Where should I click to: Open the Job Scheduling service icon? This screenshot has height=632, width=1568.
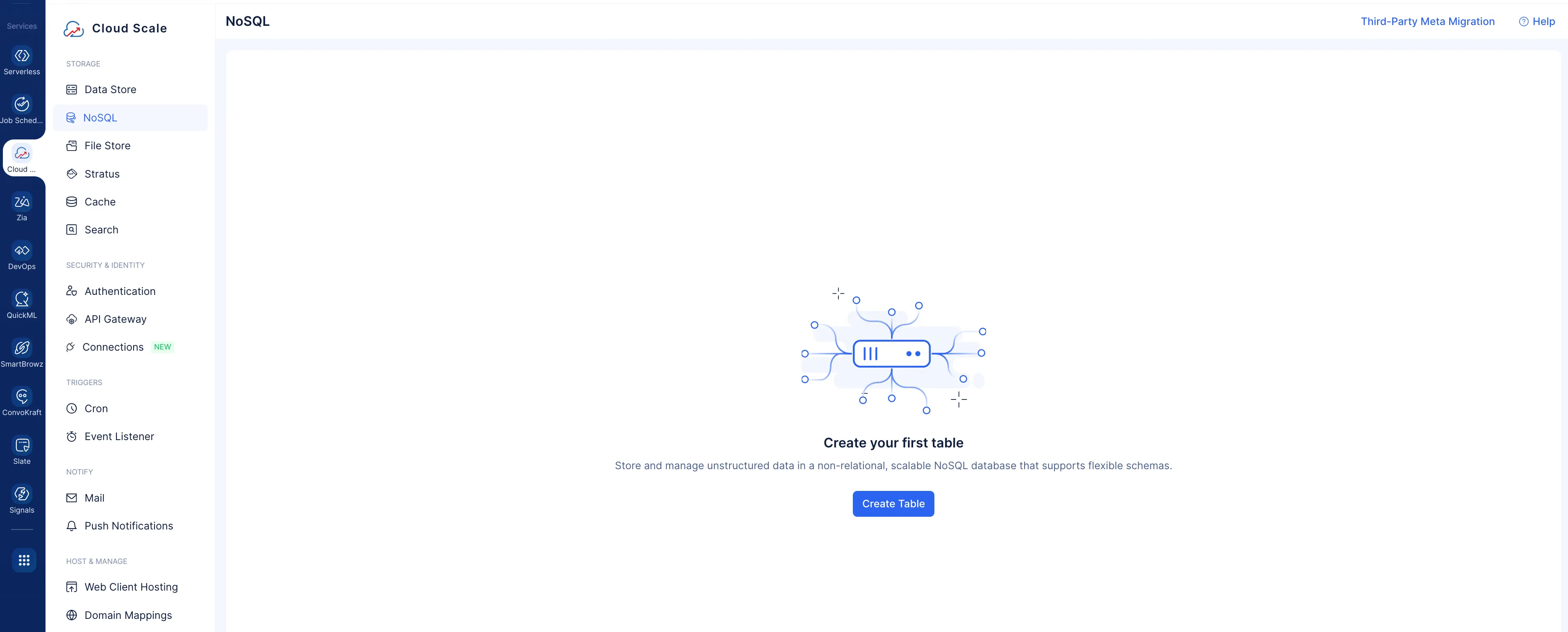(x=22, y=105)
